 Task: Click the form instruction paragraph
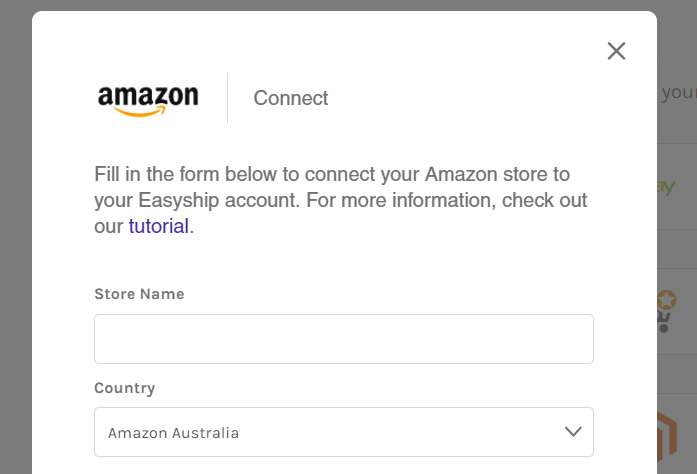pos(340,199)
